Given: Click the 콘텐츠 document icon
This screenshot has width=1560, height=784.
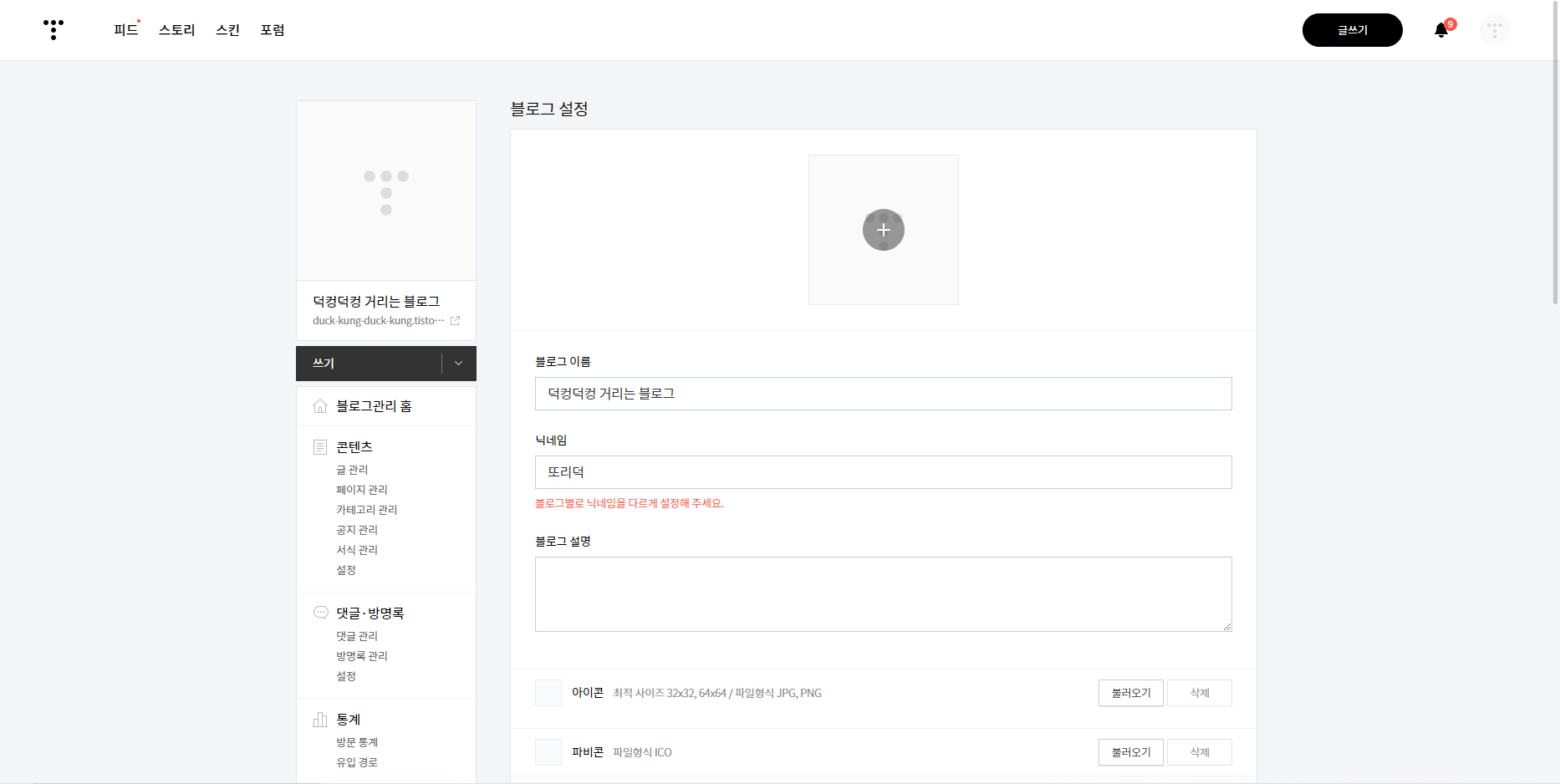Looking at the screenshot, I should click(x=320, y=447).
